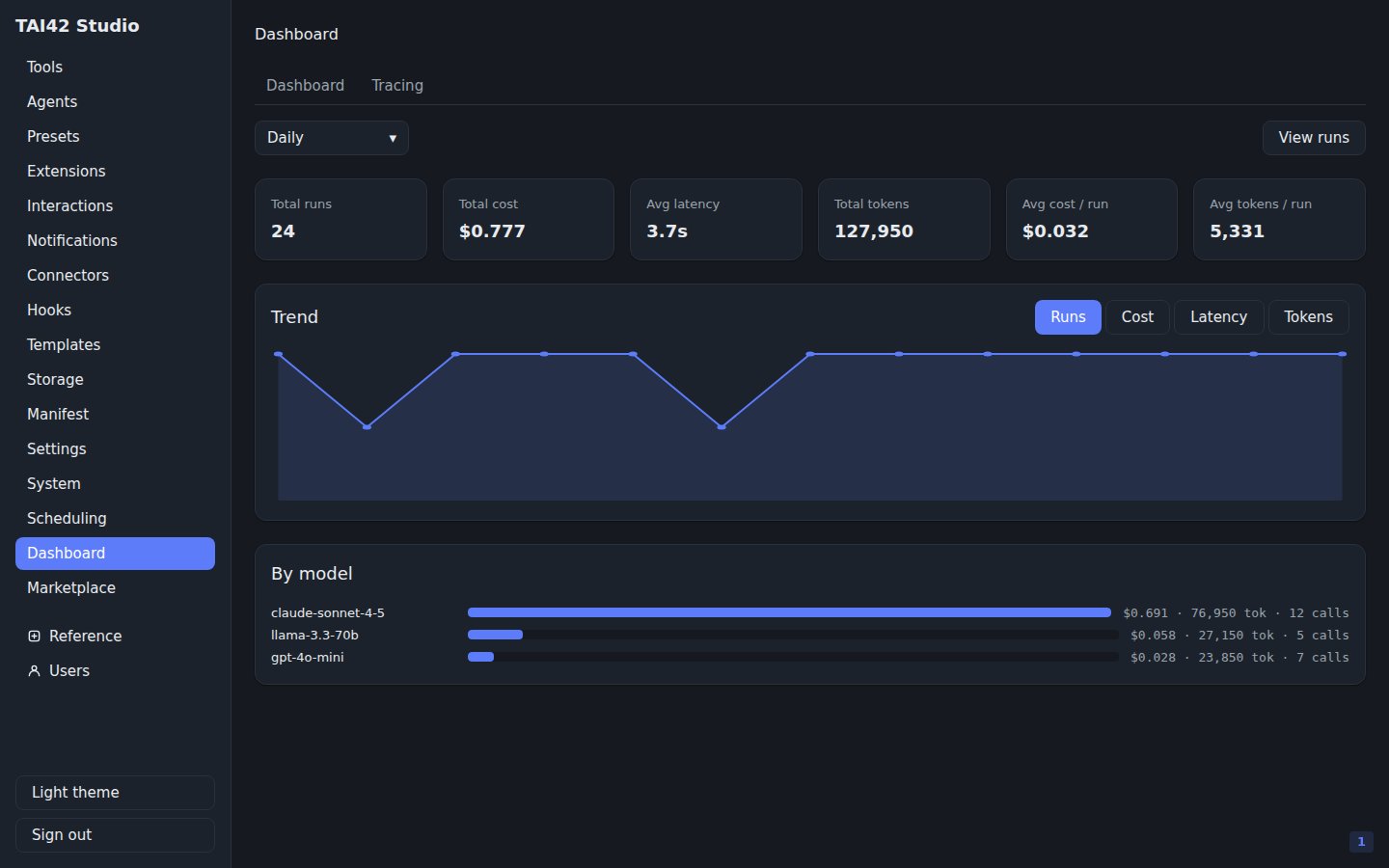Viewport: 1389px width, 868px height.
Task: Click Sign out
Action: [115, 835]
